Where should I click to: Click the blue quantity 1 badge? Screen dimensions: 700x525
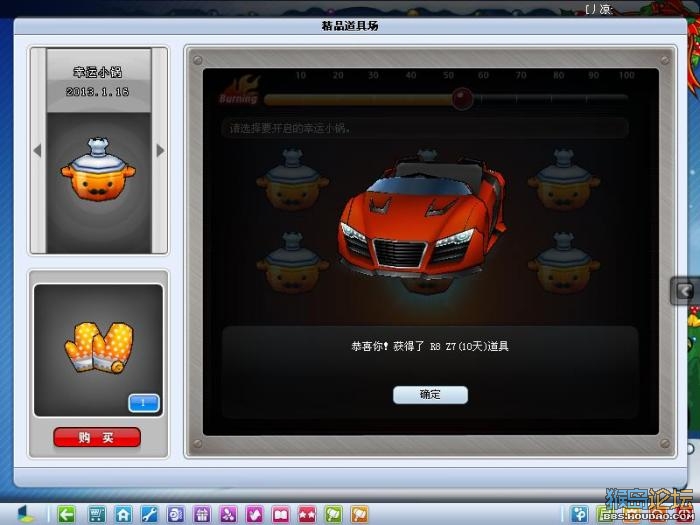click(x=144, y=403)
